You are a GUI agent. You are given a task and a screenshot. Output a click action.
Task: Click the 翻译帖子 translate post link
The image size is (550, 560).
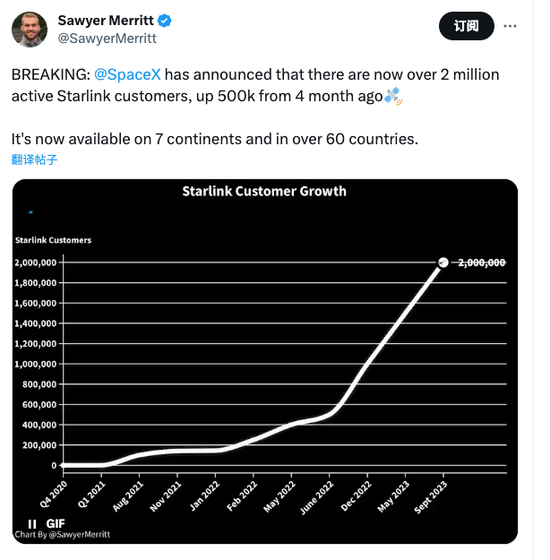click(x=34, y=159)
